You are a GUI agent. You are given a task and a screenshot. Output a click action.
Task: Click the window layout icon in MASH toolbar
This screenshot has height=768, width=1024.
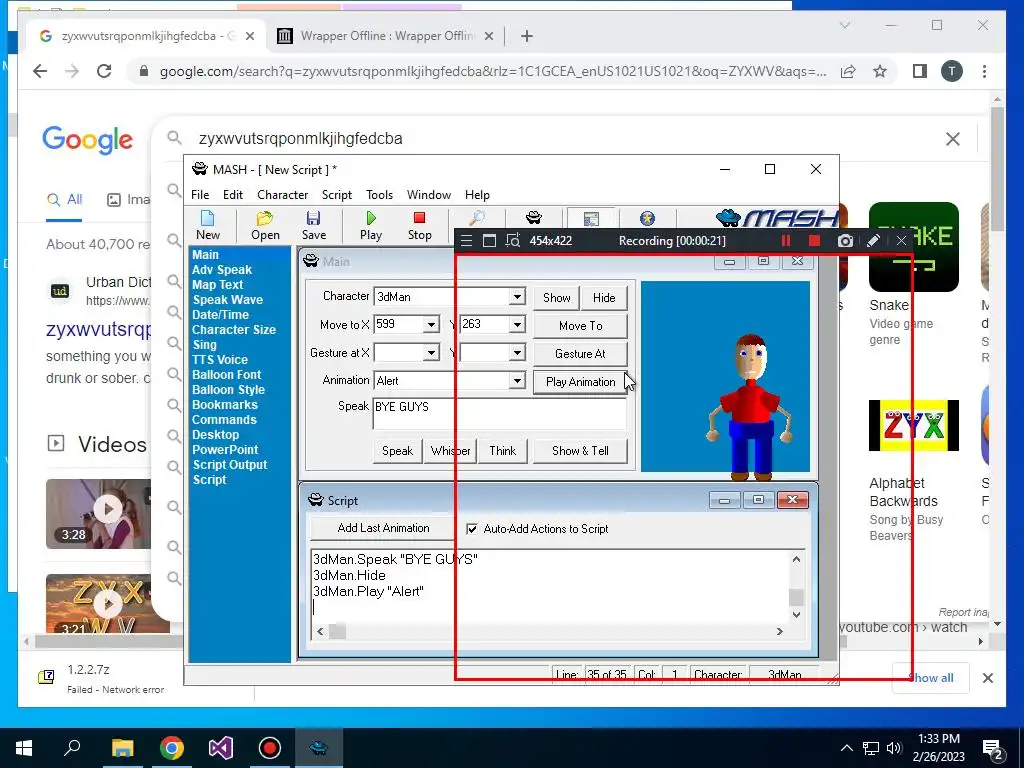click(591, 219)
